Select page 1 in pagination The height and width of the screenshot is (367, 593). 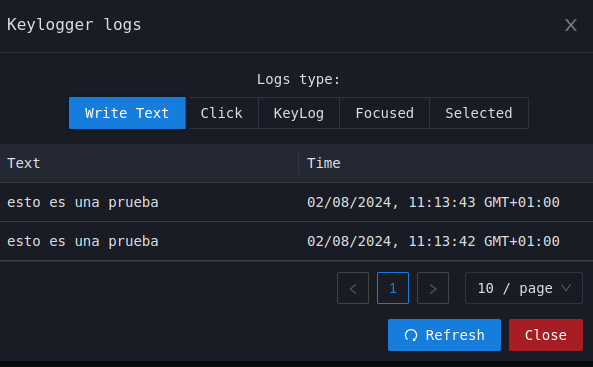point(393,288)
